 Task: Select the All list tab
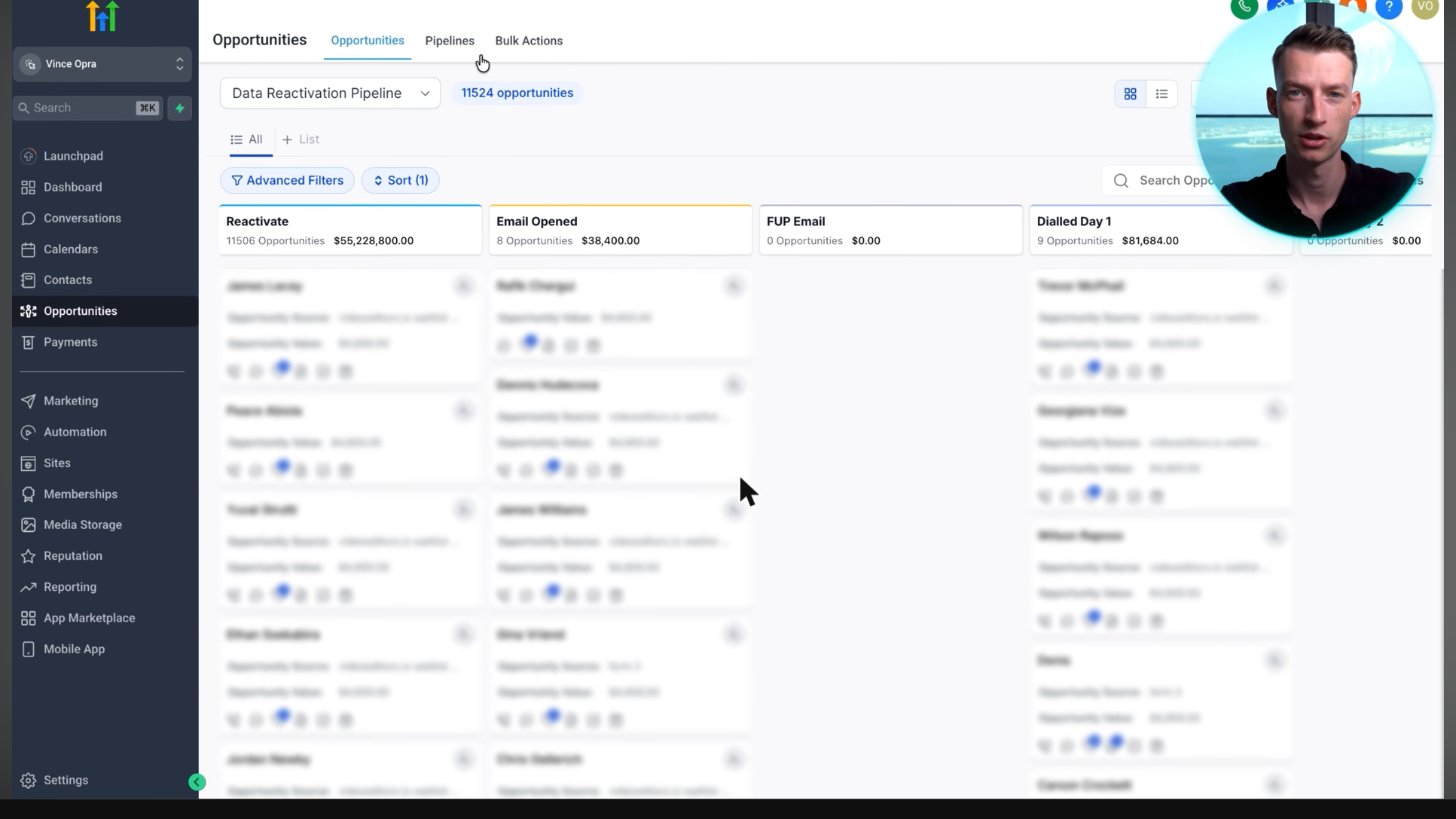click(247, 139)
